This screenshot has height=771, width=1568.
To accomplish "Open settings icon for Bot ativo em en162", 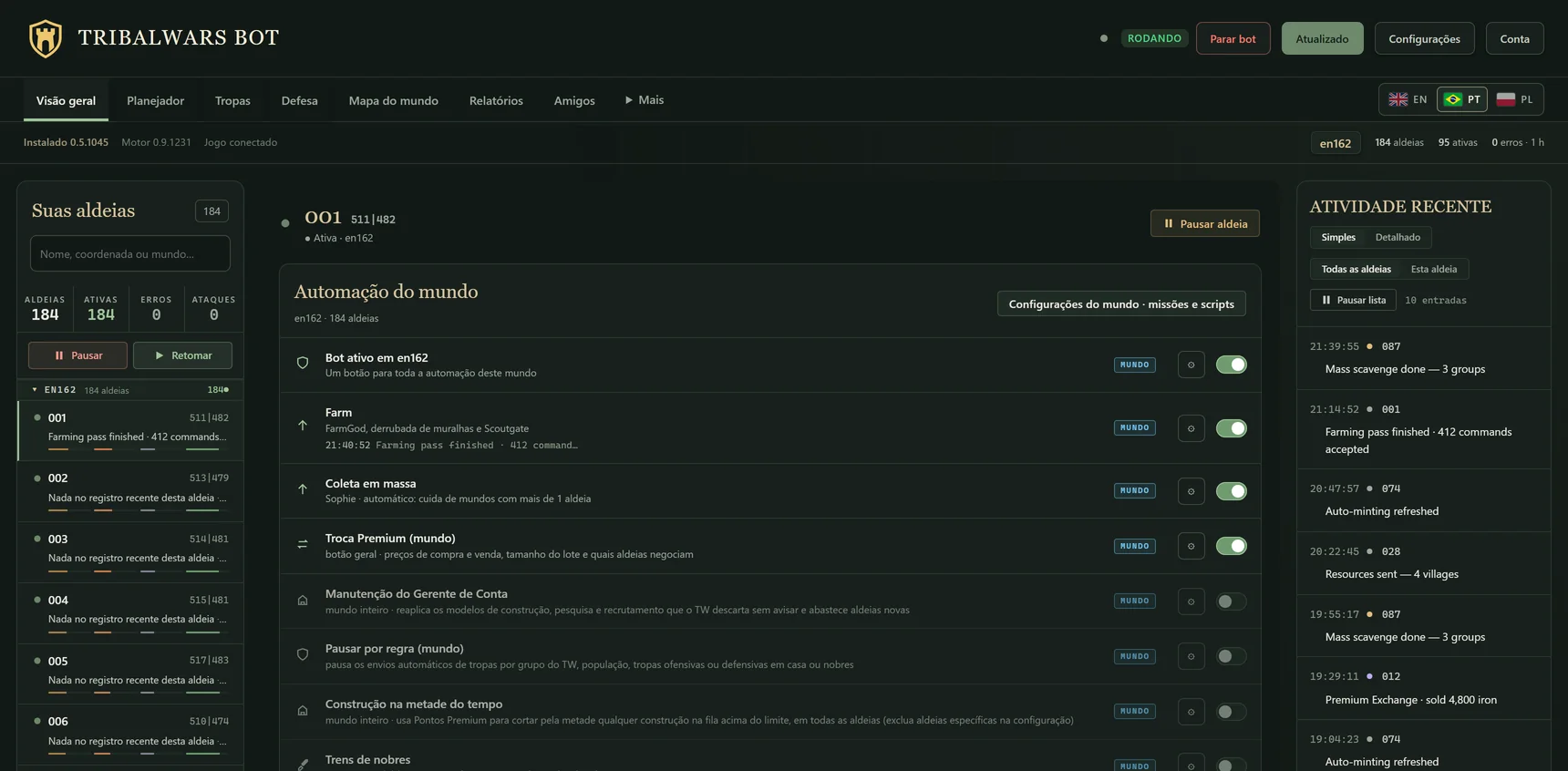I will pyautogui.click(x=1191, y=365).
